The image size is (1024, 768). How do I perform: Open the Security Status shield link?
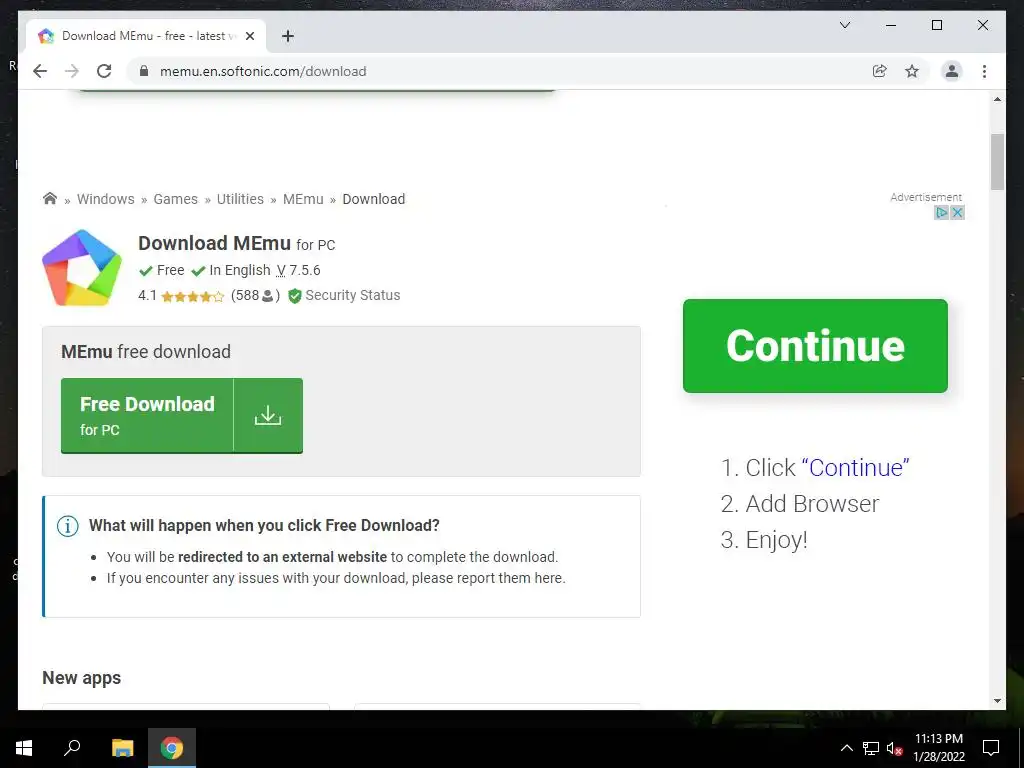click(x=344, y=295)
